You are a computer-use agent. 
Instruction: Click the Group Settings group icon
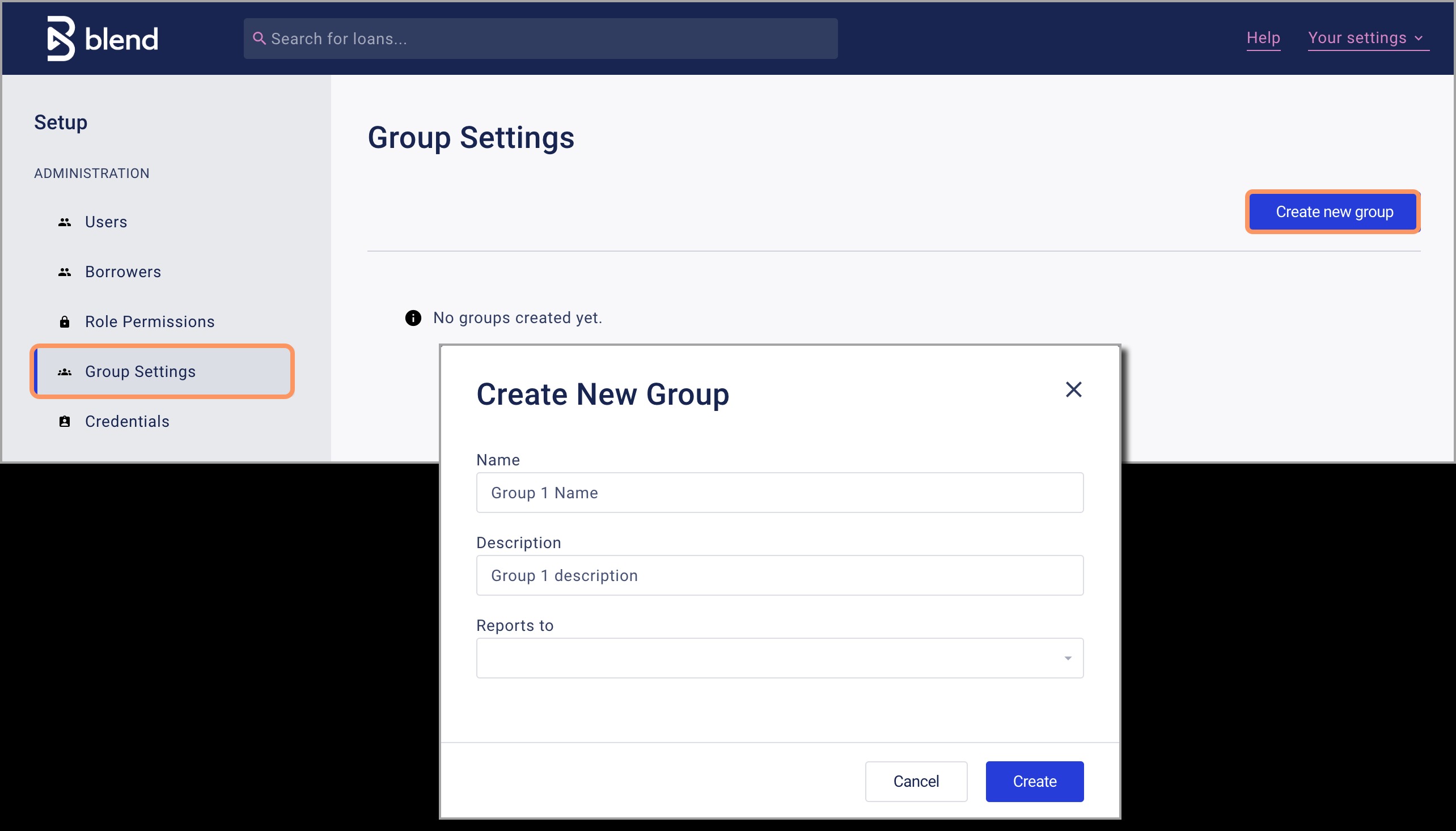click(65, 372)
